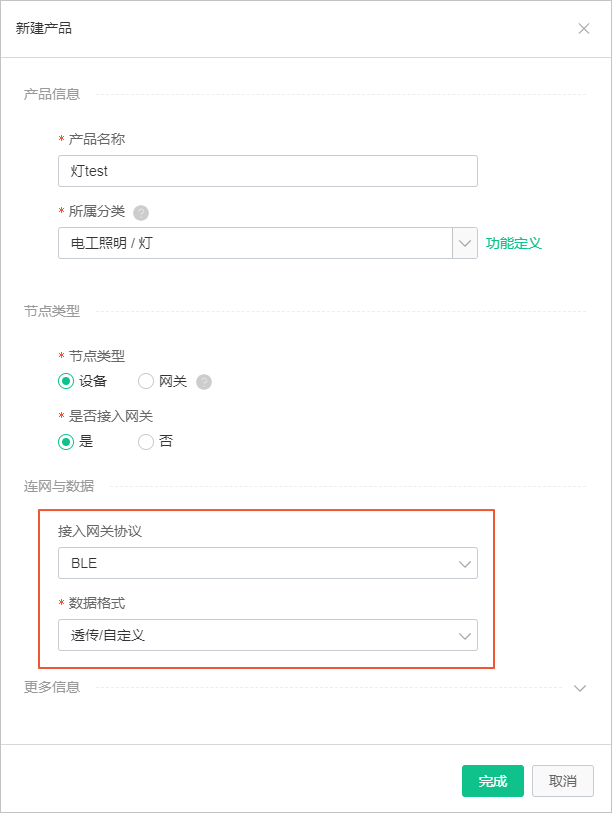Focus the 产品名称 input field
Viewport: 612px width, 813px height.
[268, 171]
